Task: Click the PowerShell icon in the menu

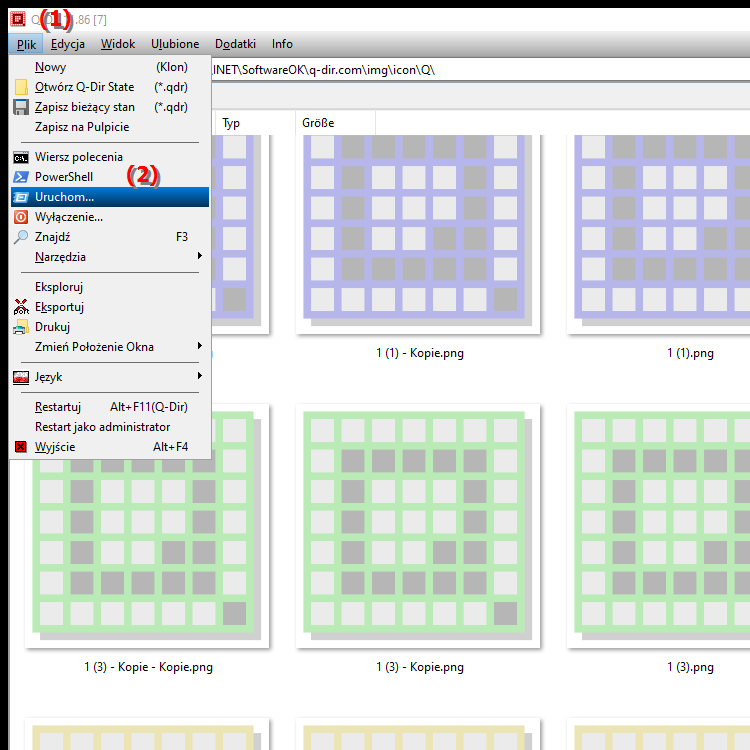Action: 21,177
